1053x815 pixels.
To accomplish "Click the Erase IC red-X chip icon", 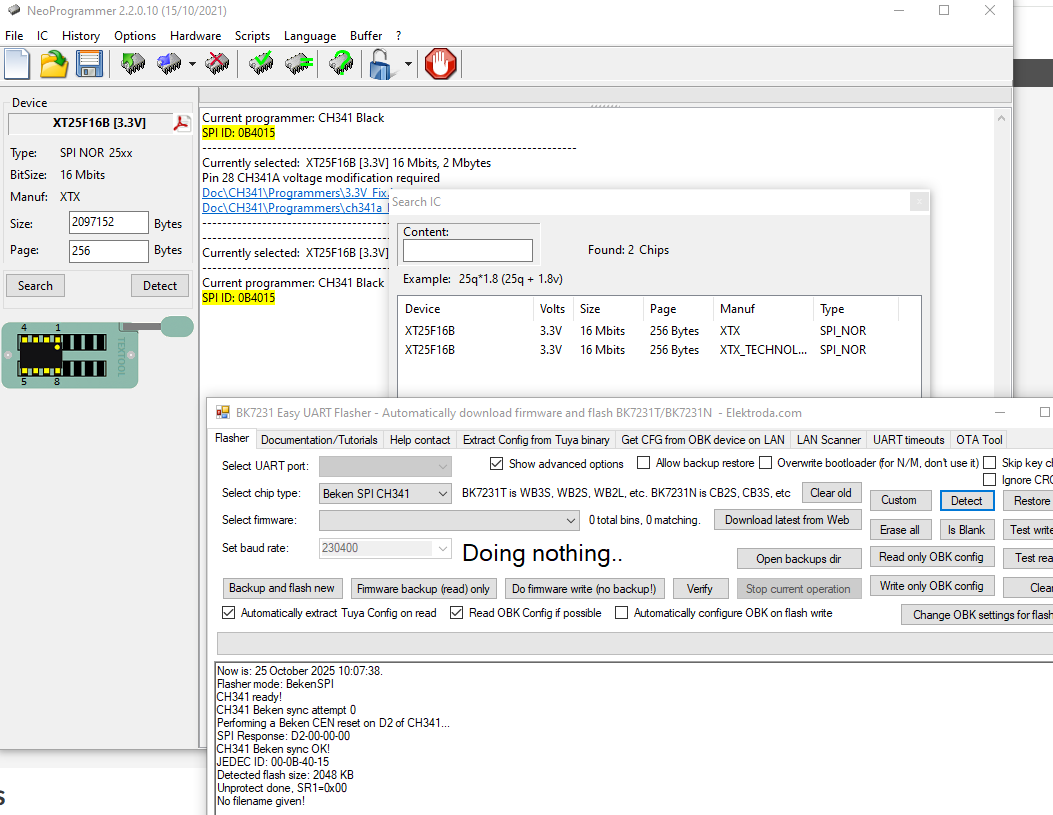I will (x=216, y=65).
